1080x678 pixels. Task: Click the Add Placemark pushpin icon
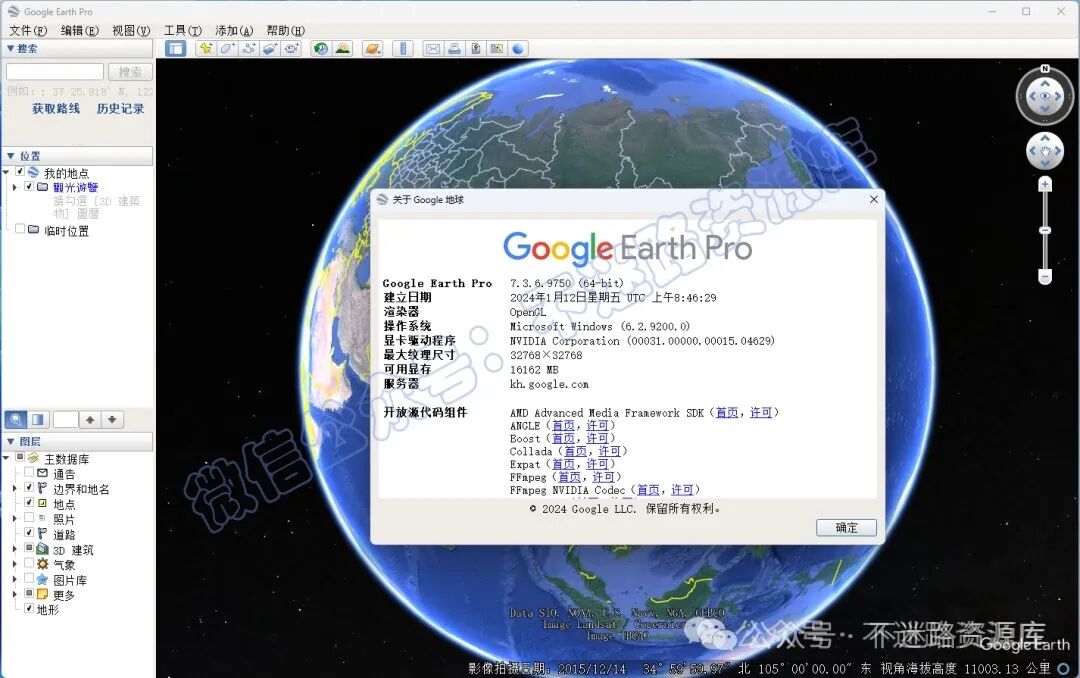[205, 48]
